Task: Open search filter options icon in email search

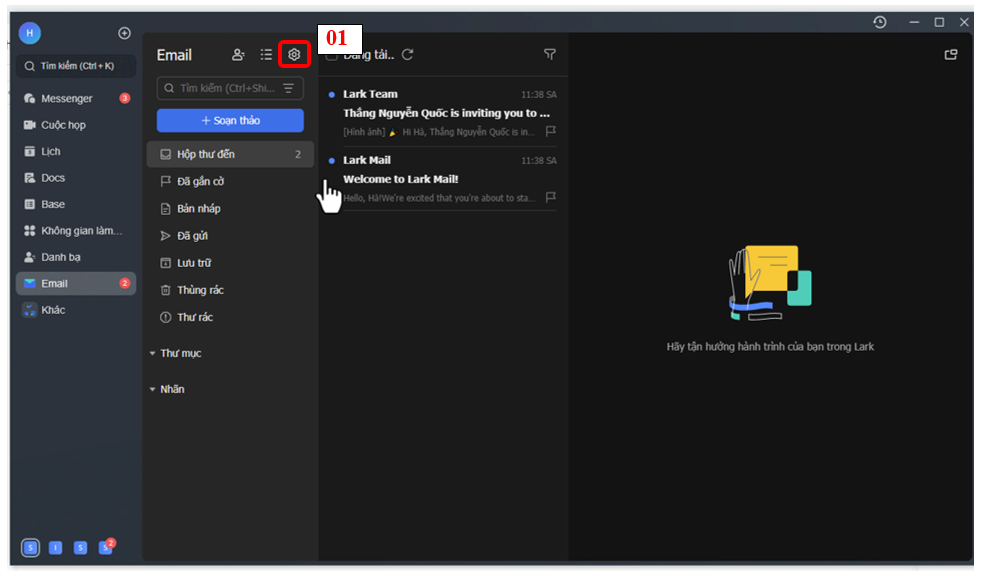Action: click(289, 89)
